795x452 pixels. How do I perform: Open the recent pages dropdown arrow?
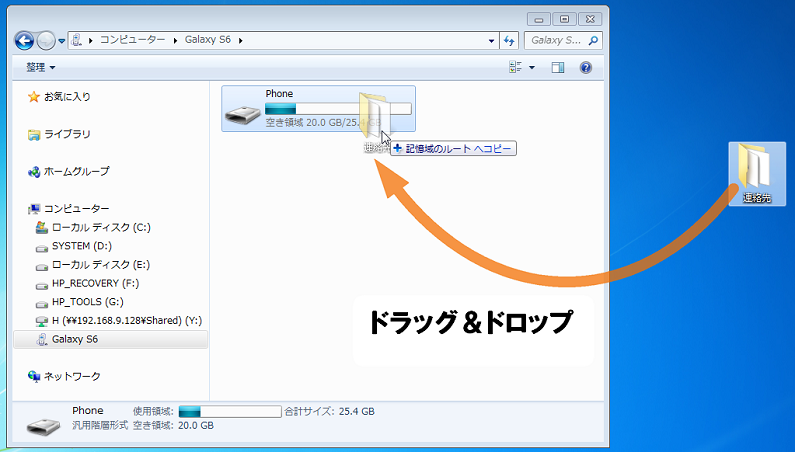pos(61,41)
